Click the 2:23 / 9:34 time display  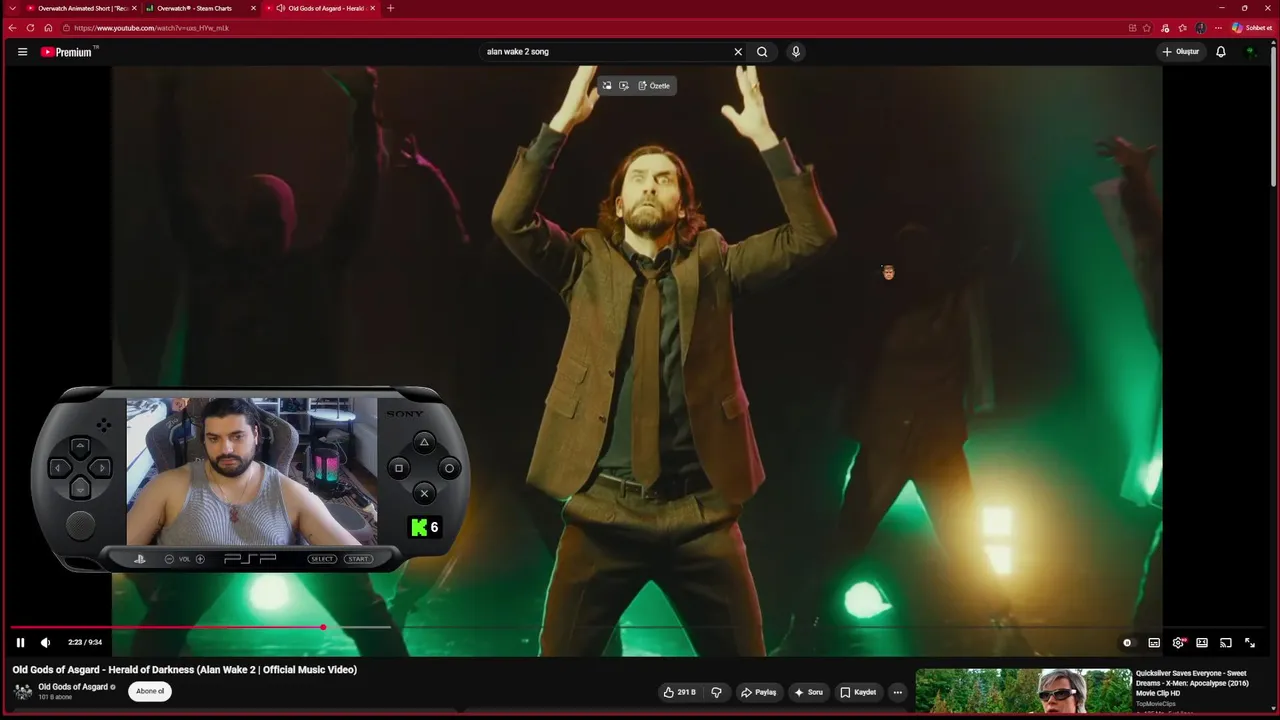[x=85, y=643]
